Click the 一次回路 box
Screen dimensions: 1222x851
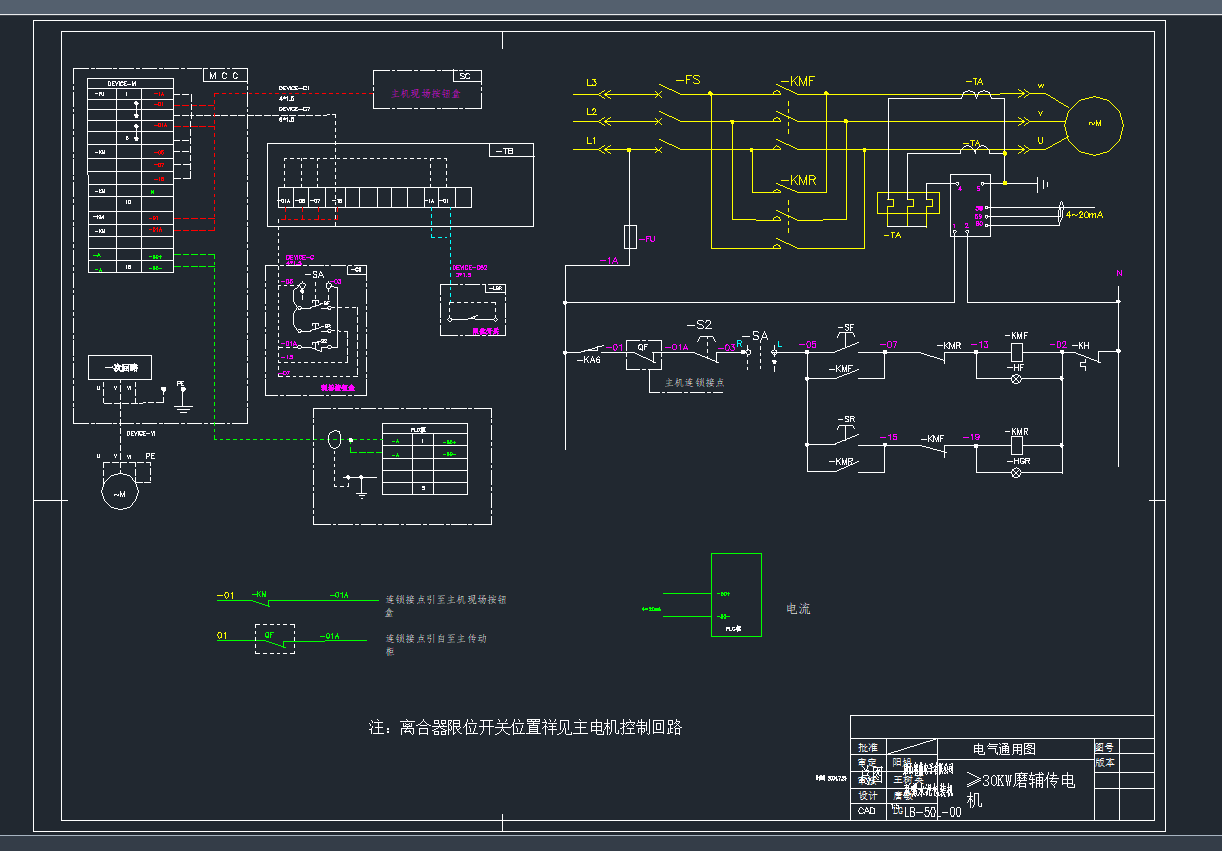pos(120,368)
